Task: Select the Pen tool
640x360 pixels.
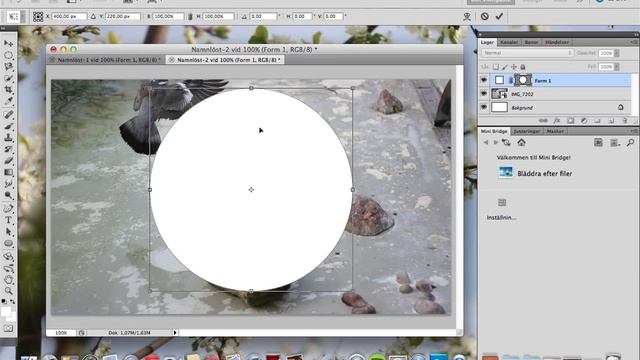Action: click(x=8, y=209)
